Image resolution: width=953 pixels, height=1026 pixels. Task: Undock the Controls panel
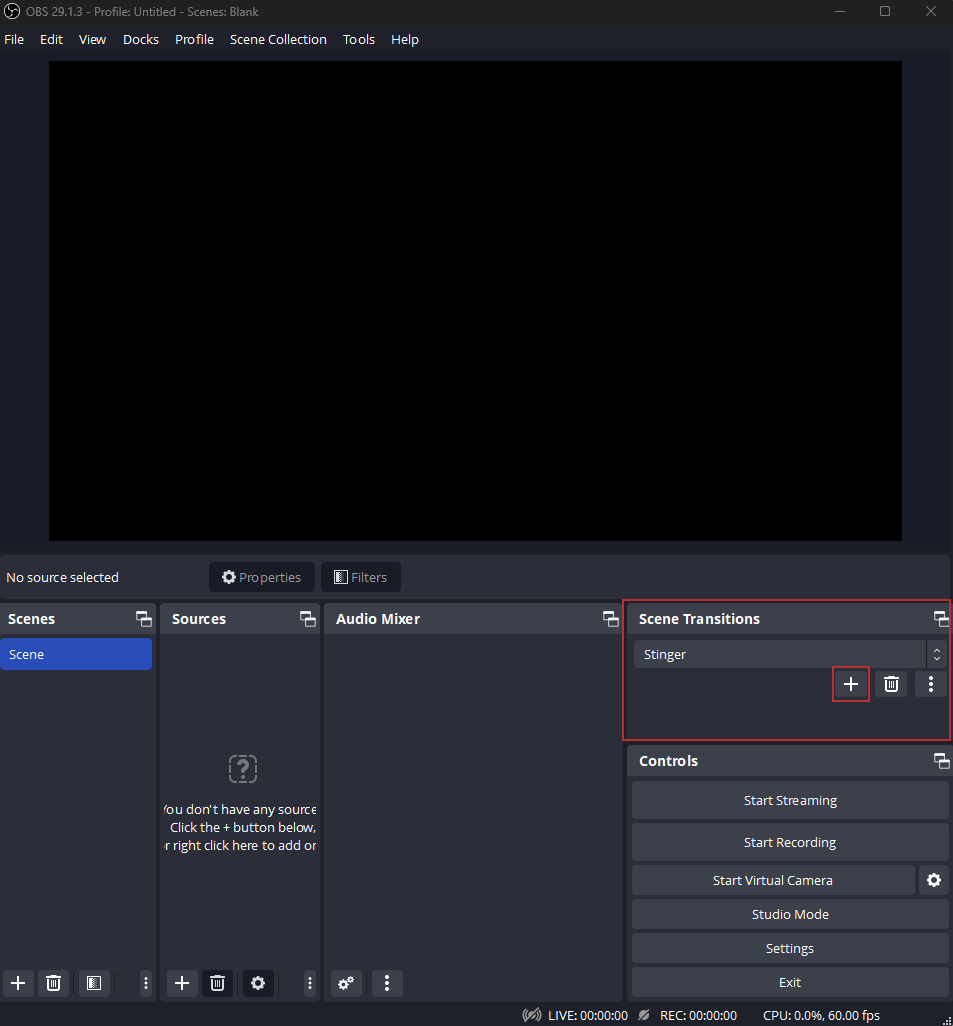tap(941, 761)
